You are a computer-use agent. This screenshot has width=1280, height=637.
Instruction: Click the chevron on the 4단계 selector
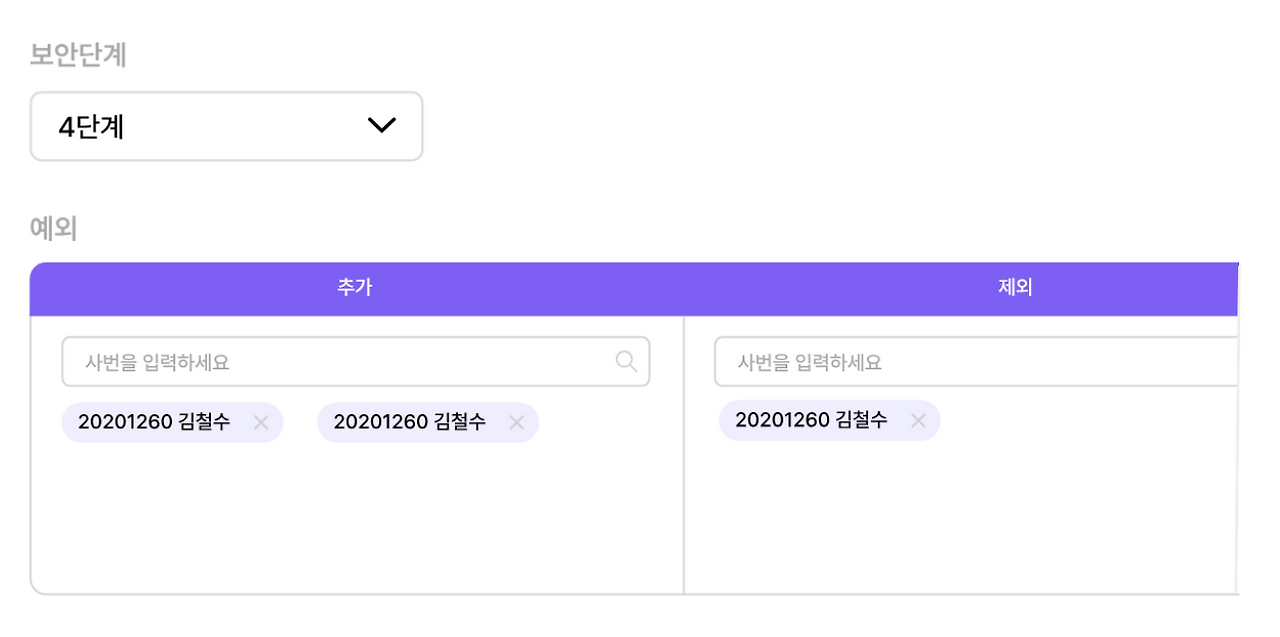[x=379, y=126]
